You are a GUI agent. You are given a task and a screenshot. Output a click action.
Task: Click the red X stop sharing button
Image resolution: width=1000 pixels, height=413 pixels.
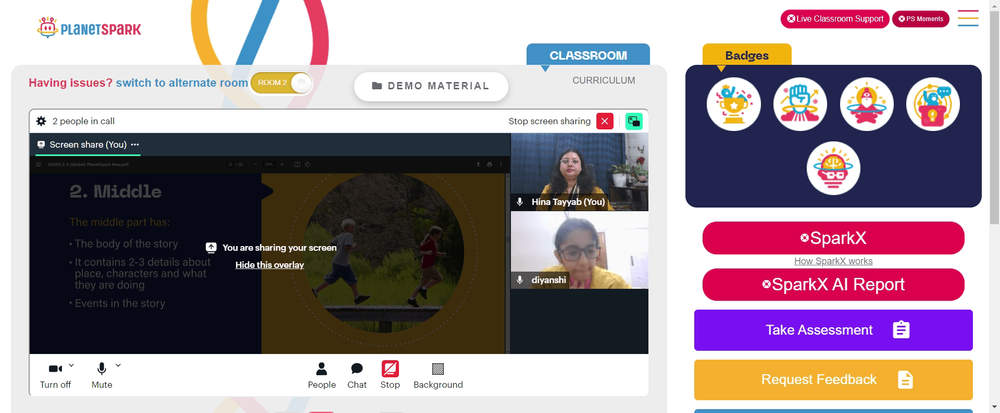[605, 121]
